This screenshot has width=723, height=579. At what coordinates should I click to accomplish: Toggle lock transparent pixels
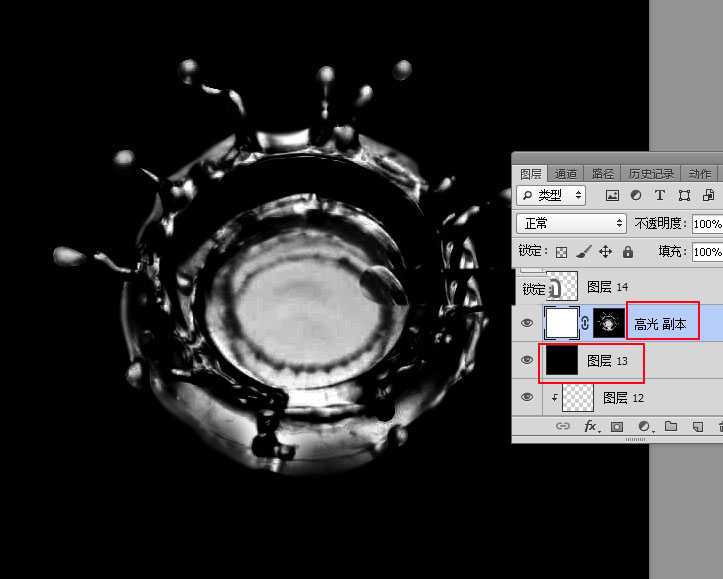(x=561, y=252)
